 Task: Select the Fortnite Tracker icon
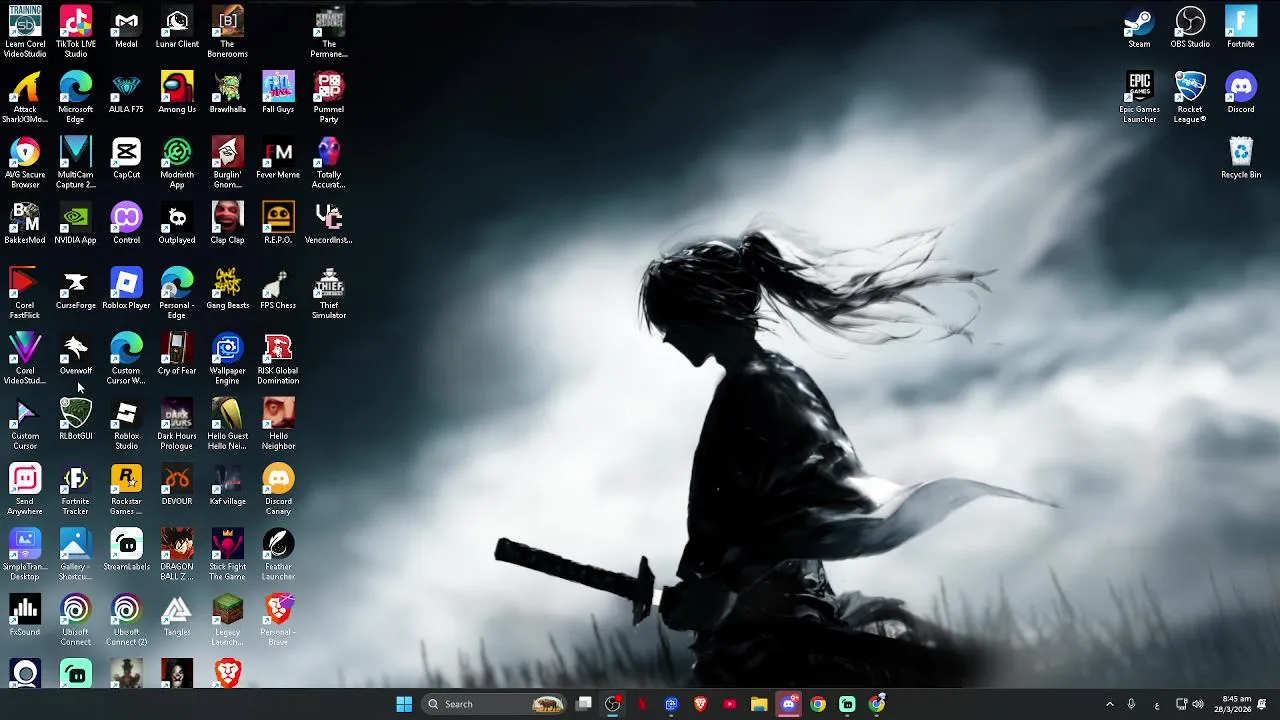76,489
